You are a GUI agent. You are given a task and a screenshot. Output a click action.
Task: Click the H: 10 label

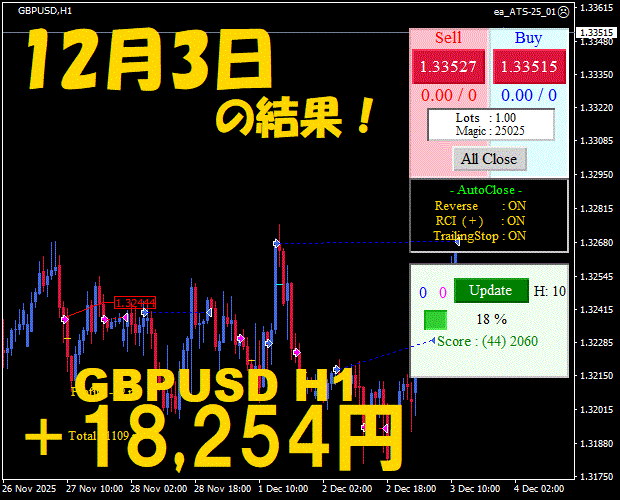[x=550, y=291]
